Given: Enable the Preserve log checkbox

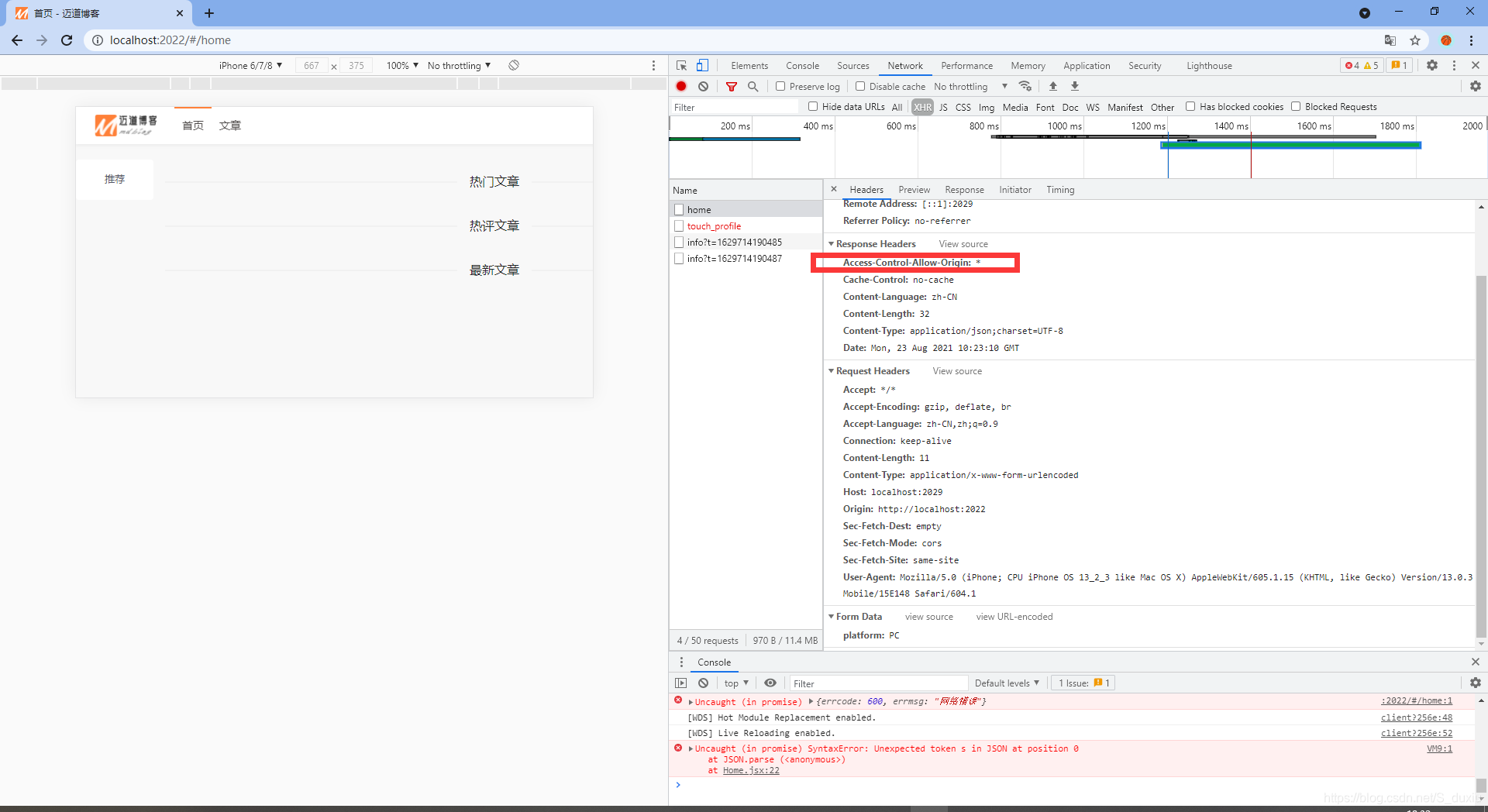Looking at the screenshot, I should pyautogui.click(x=780, y=86).
